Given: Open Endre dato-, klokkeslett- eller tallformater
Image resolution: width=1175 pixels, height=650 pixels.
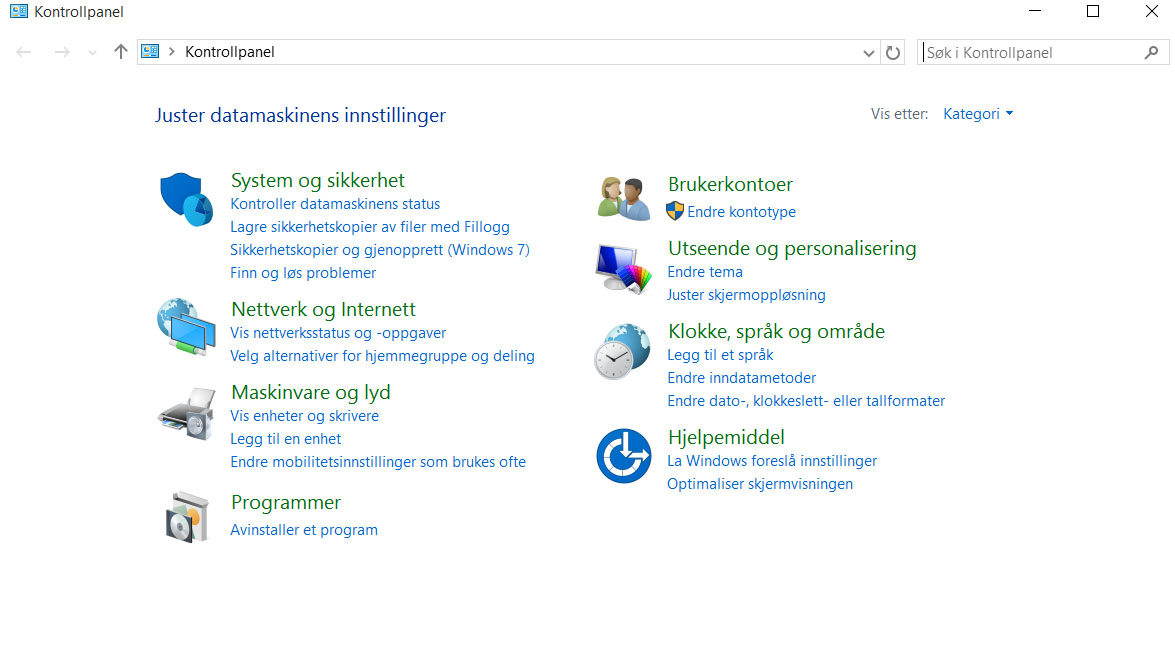Looking at the screenshot, I should tap(806, 401).
